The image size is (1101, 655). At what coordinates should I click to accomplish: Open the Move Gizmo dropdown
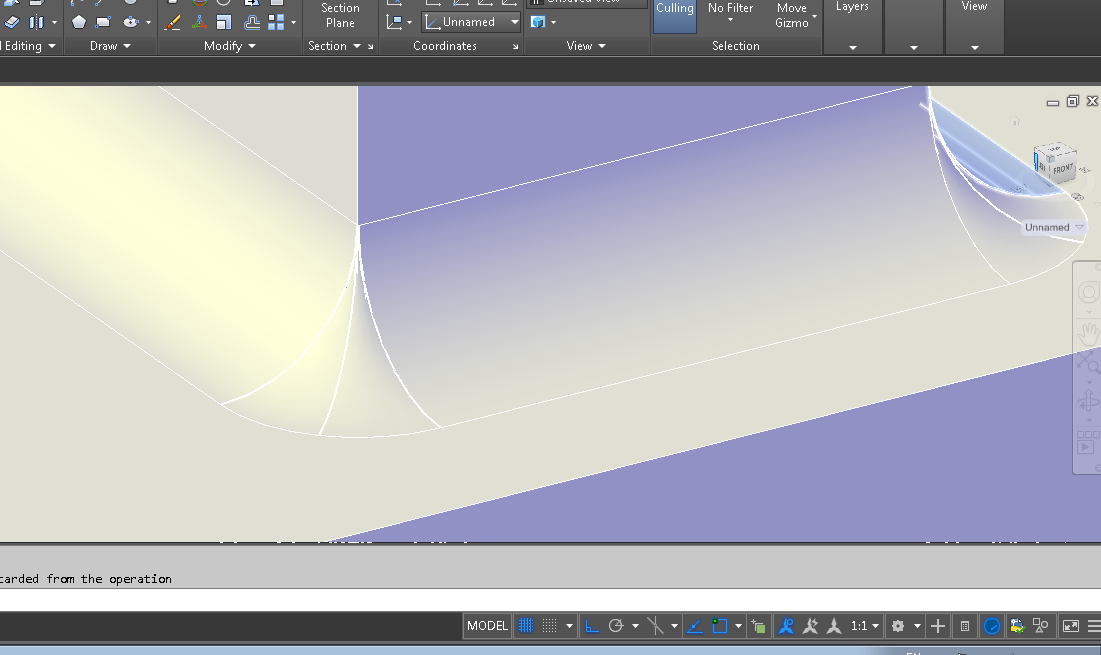click(x=796, y=15)
